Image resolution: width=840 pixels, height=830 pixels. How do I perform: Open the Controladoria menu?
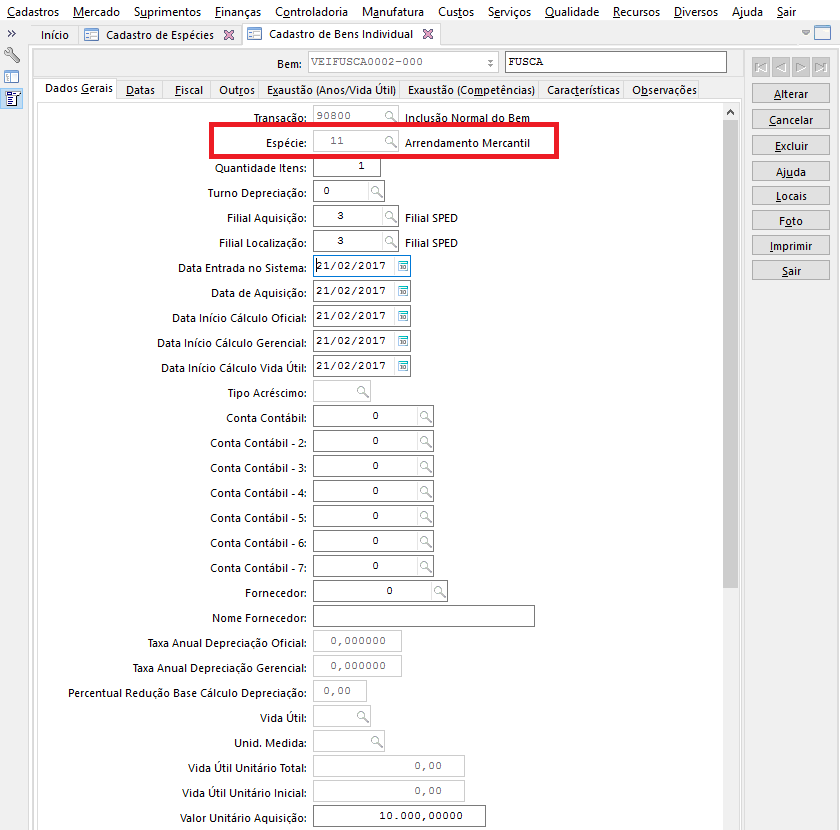click(311, 12)
